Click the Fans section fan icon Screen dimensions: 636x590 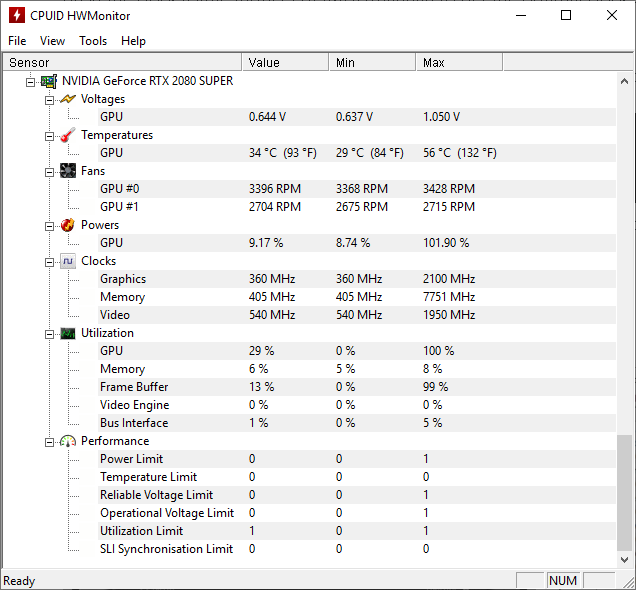click(x=68, y=171)
